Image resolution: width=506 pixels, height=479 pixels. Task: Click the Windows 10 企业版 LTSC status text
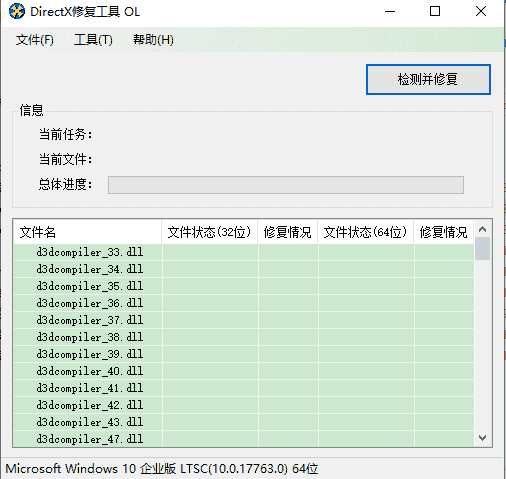click(x=162, y=469)
